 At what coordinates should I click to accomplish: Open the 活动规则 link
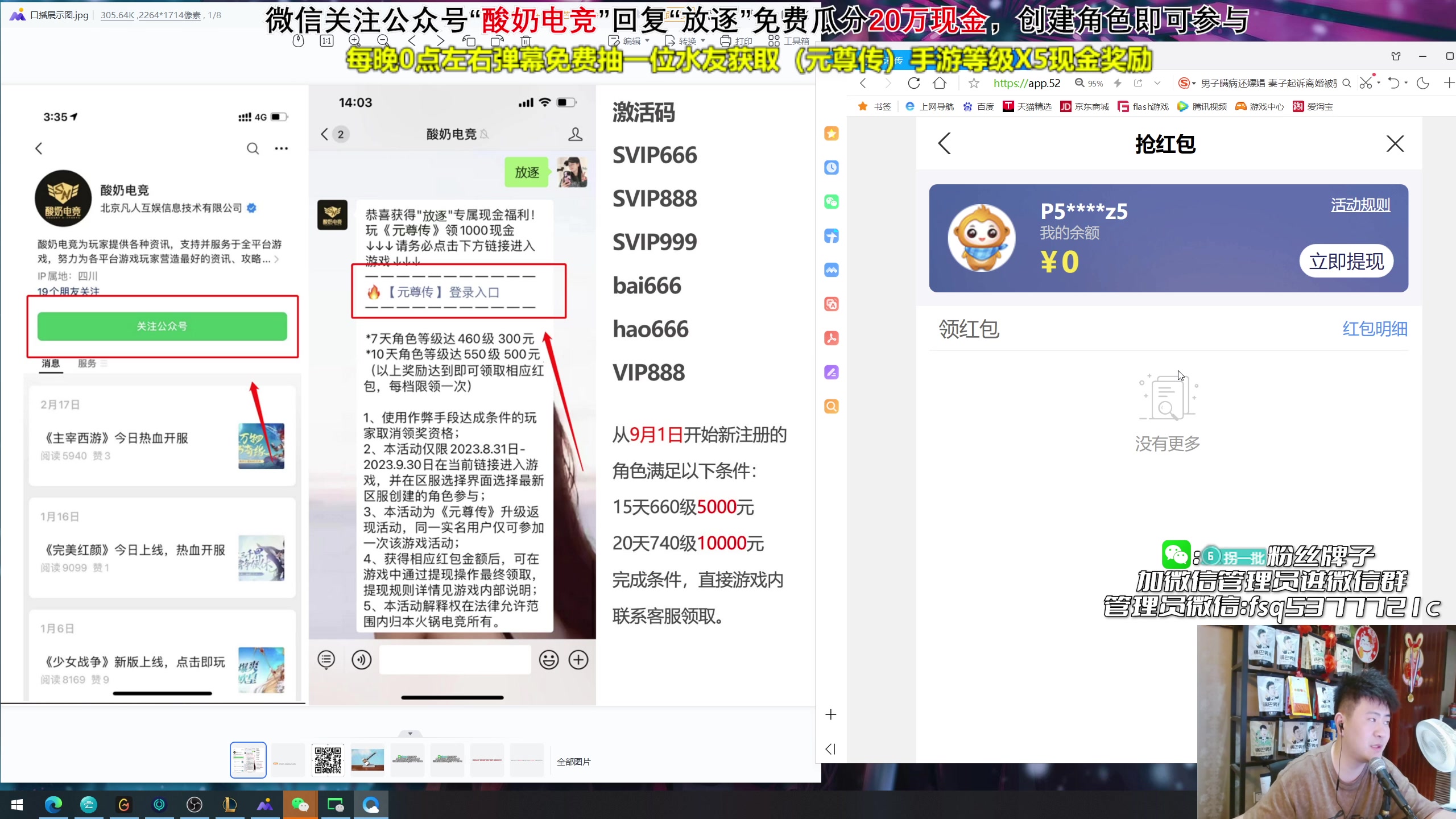pyautogui.click(x=1360, y=205)
